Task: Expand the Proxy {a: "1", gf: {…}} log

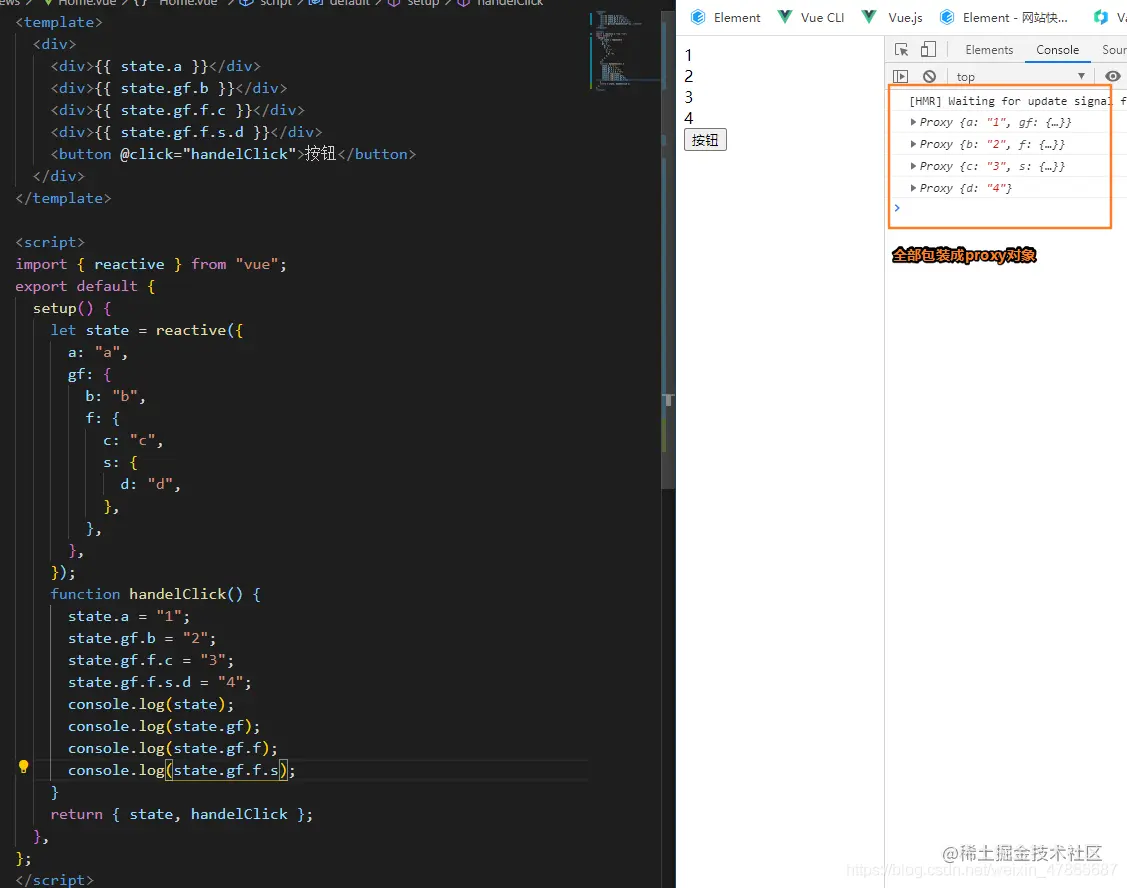Action: [913, 122]
